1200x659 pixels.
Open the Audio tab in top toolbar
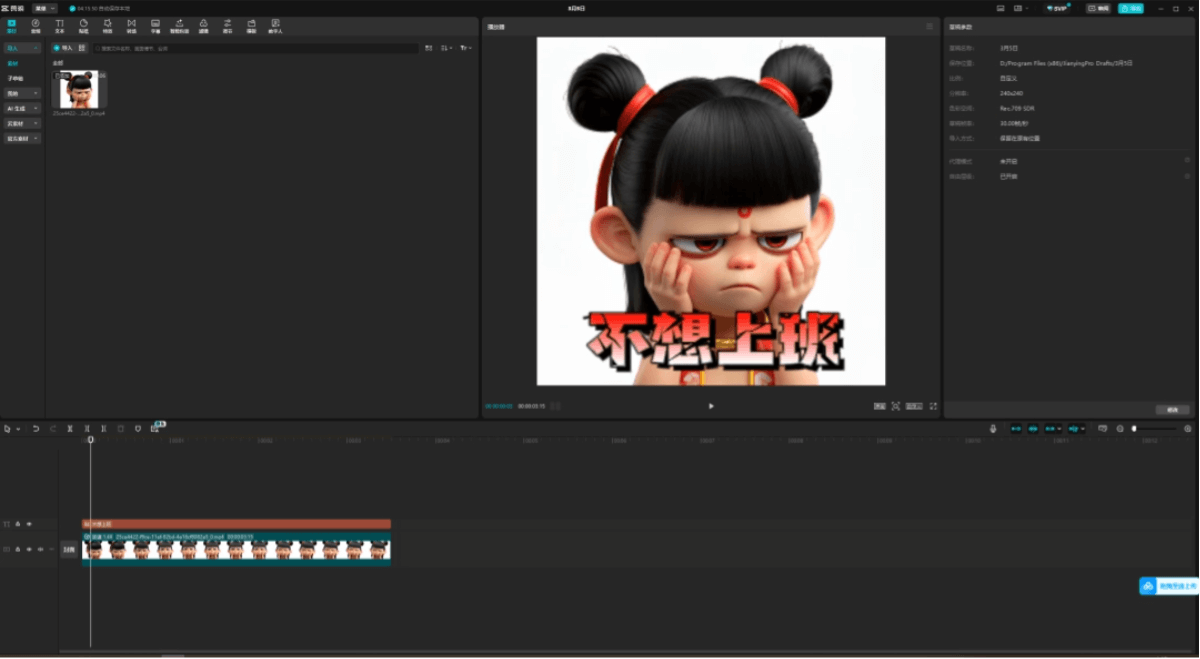[x=36, y=25]
